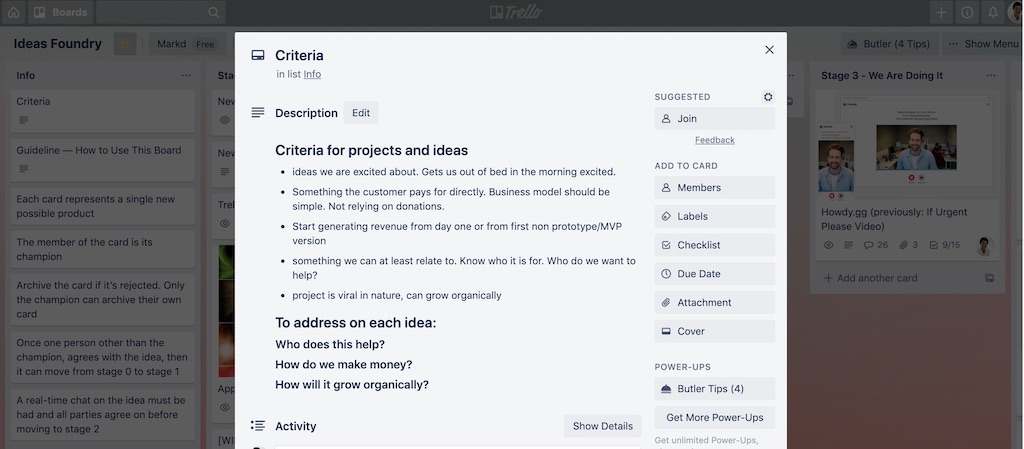Open the Boards menu button
The width and height of the screenshot is (1024, 449).
(x=61, y=12)
